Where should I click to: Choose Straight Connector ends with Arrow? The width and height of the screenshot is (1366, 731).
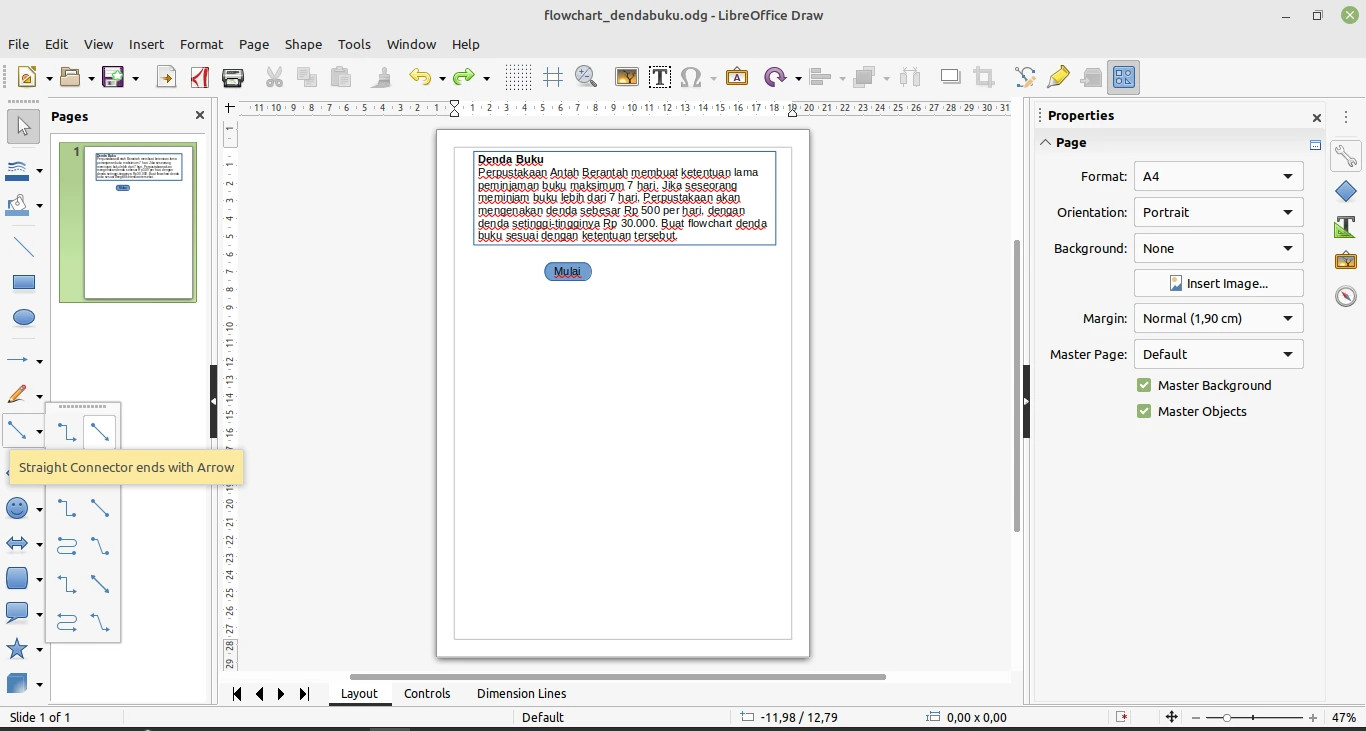click(100, 432)
